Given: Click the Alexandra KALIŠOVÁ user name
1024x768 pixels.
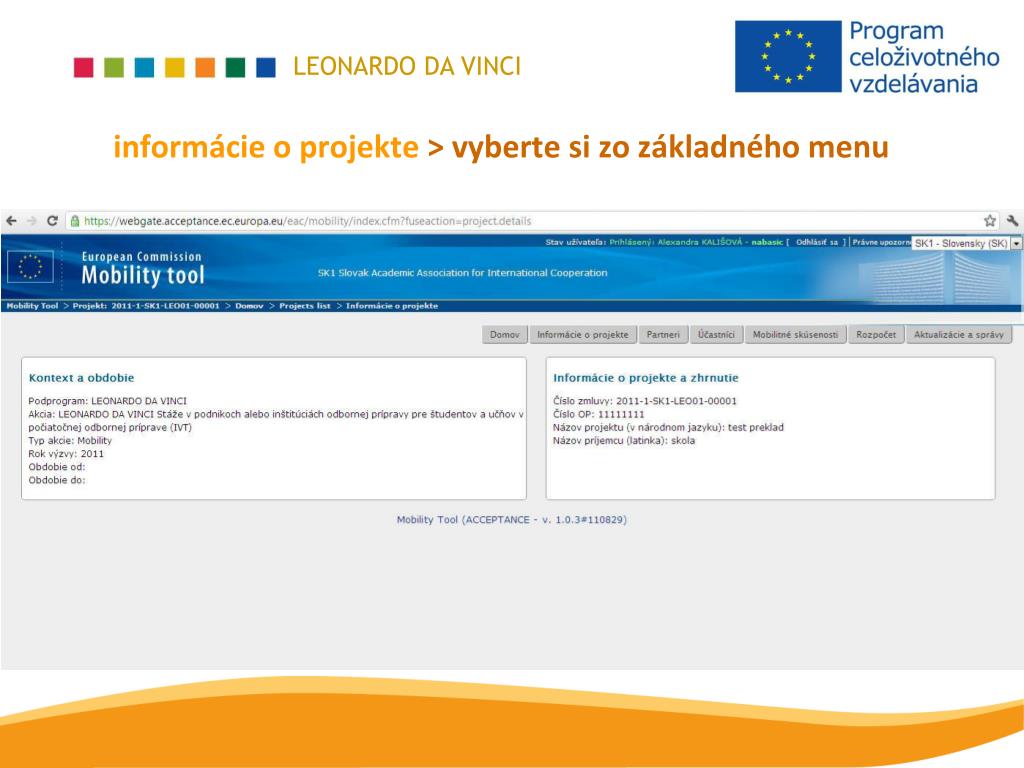Looking at the screenshot, I should coord(699,242).
